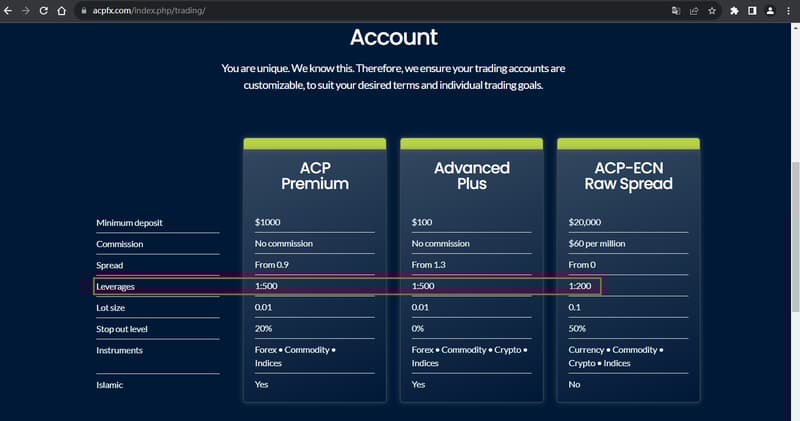Click Advanced Plus's instruments list with Crypto
Viewport: 800px width, 421px height.
pyautogui.click(x=469, y=356)
